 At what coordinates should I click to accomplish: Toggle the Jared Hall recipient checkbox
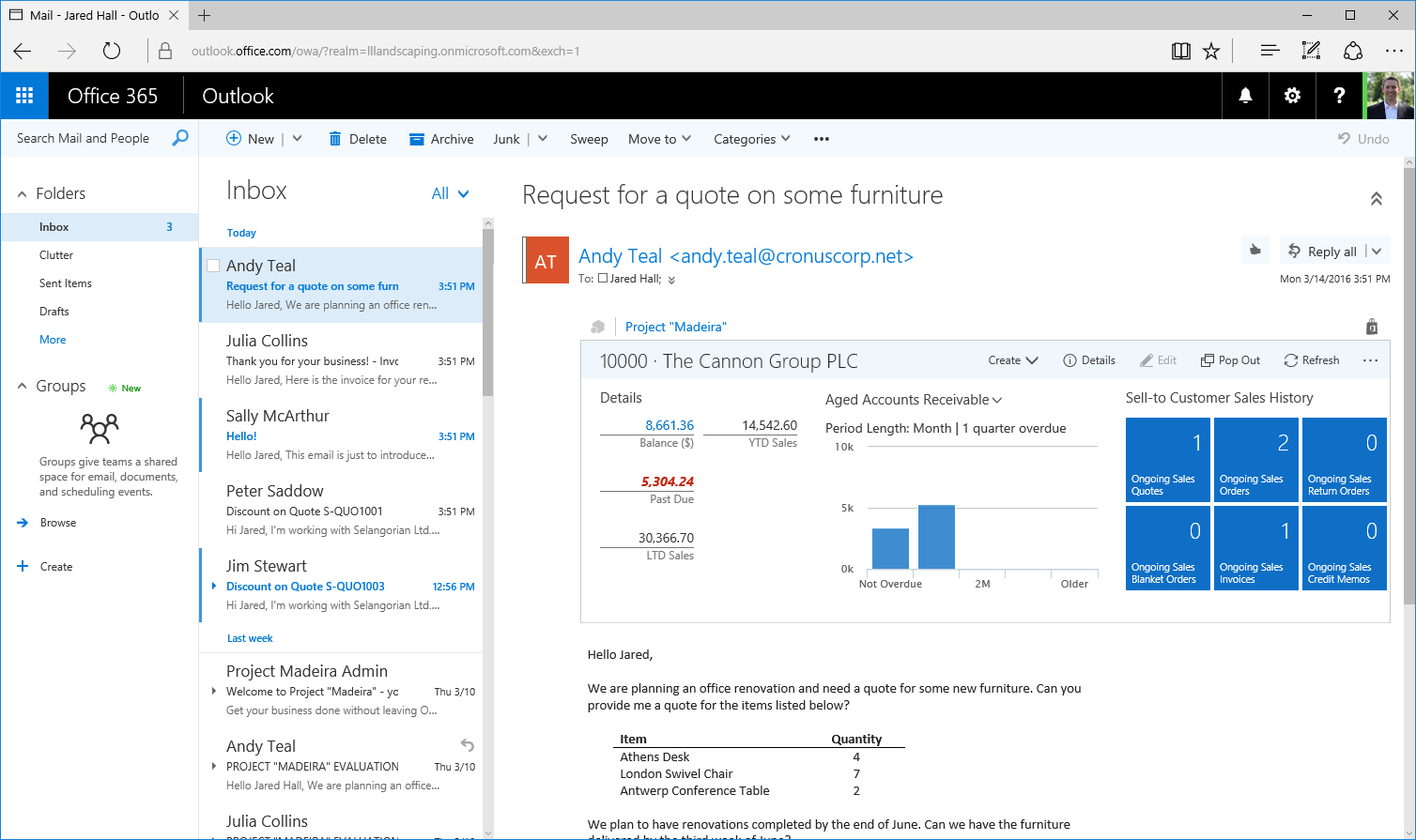tap(603, 279)
